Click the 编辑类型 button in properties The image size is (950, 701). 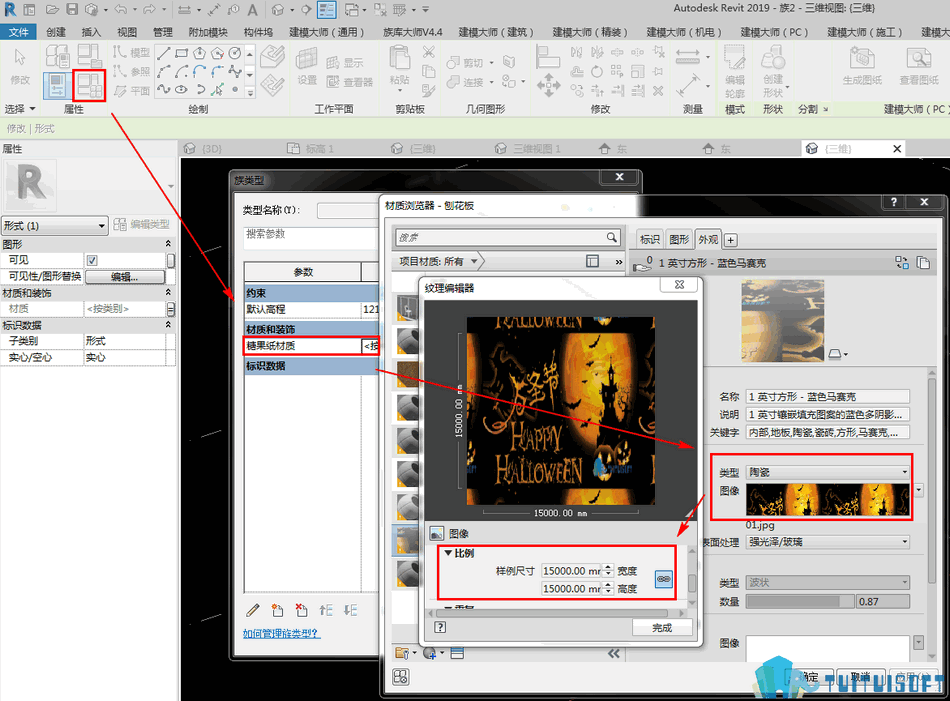[x=142, y=225]
